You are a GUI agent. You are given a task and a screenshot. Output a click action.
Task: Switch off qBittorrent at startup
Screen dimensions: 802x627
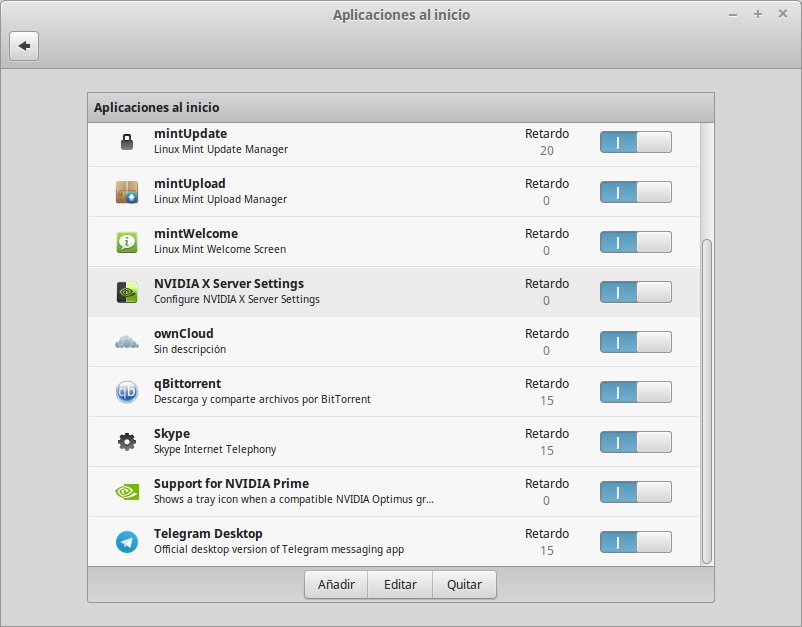click(636, 392)
